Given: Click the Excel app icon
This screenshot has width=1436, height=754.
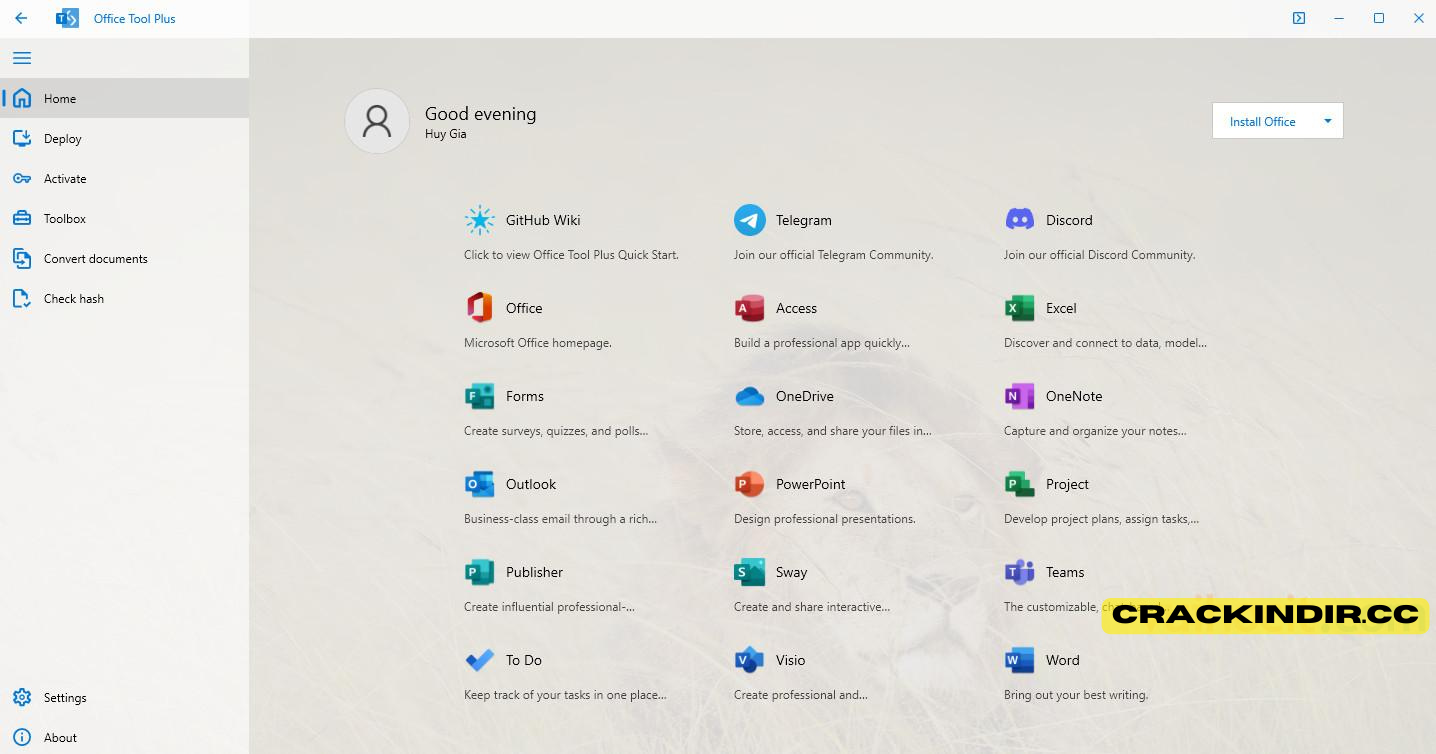Looking at the screenshot, I should (x=1020, y=308).
